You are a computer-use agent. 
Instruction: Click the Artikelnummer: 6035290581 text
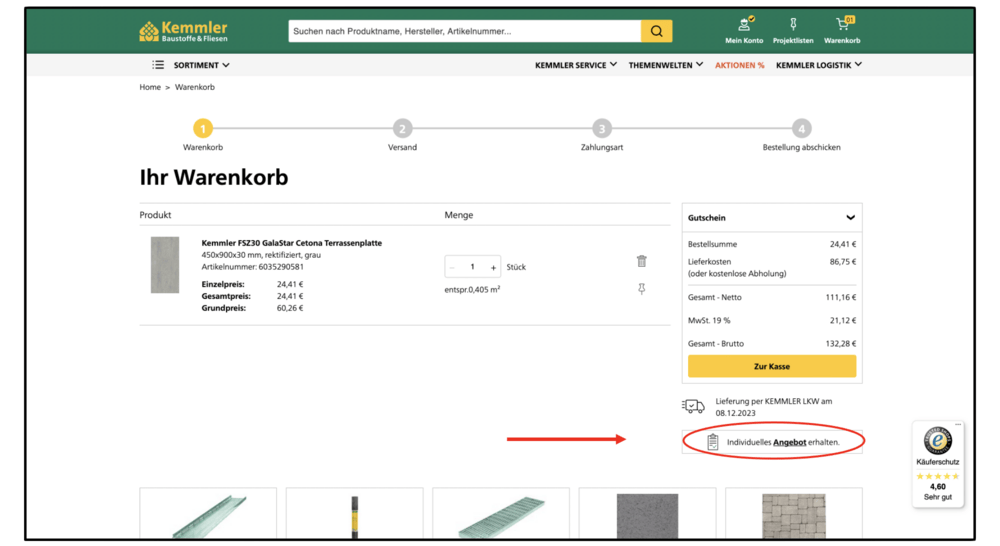click(x=253, y=267)
